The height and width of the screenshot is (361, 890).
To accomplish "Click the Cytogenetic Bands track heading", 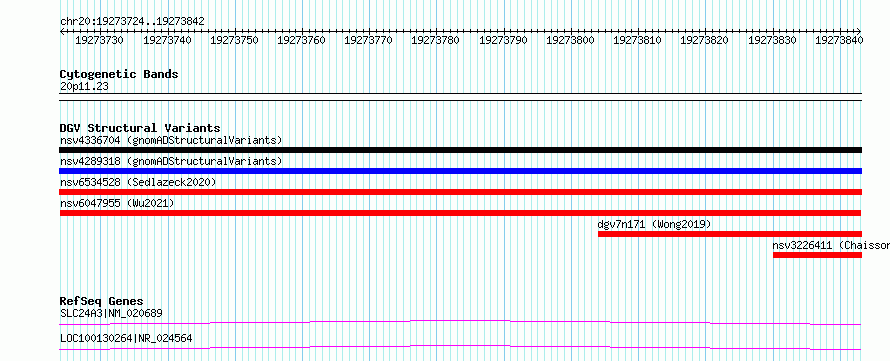I will coord(119,74).
